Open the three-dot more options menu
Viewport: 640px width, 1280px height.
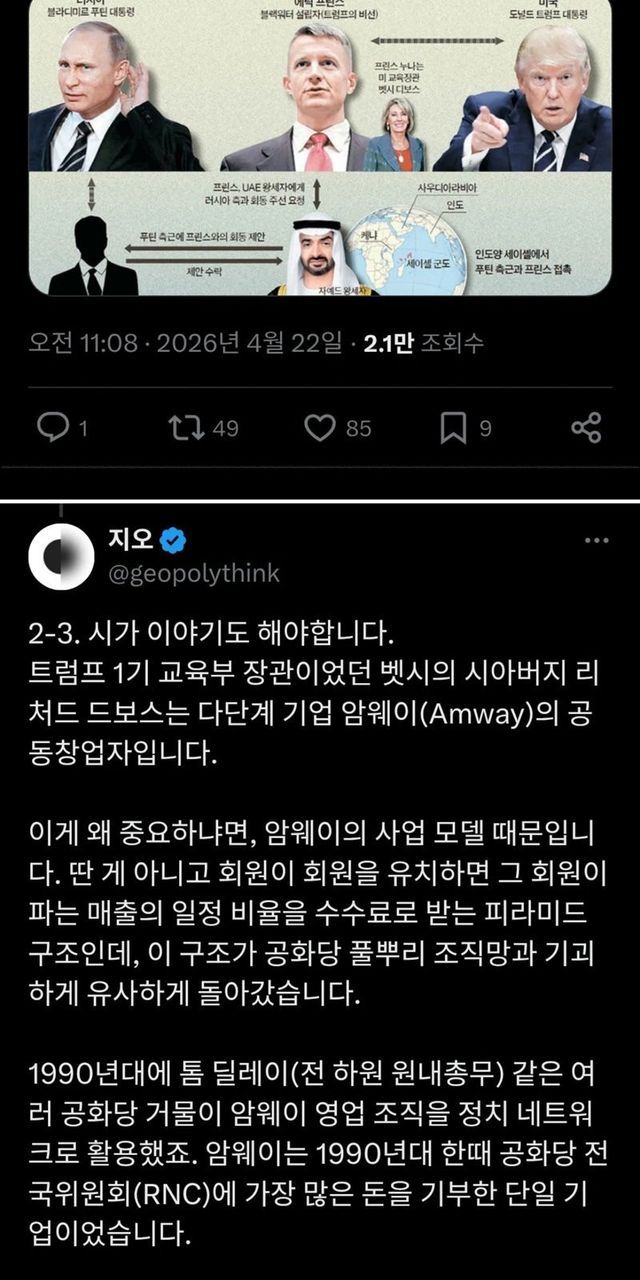click(x=596, y=541)
